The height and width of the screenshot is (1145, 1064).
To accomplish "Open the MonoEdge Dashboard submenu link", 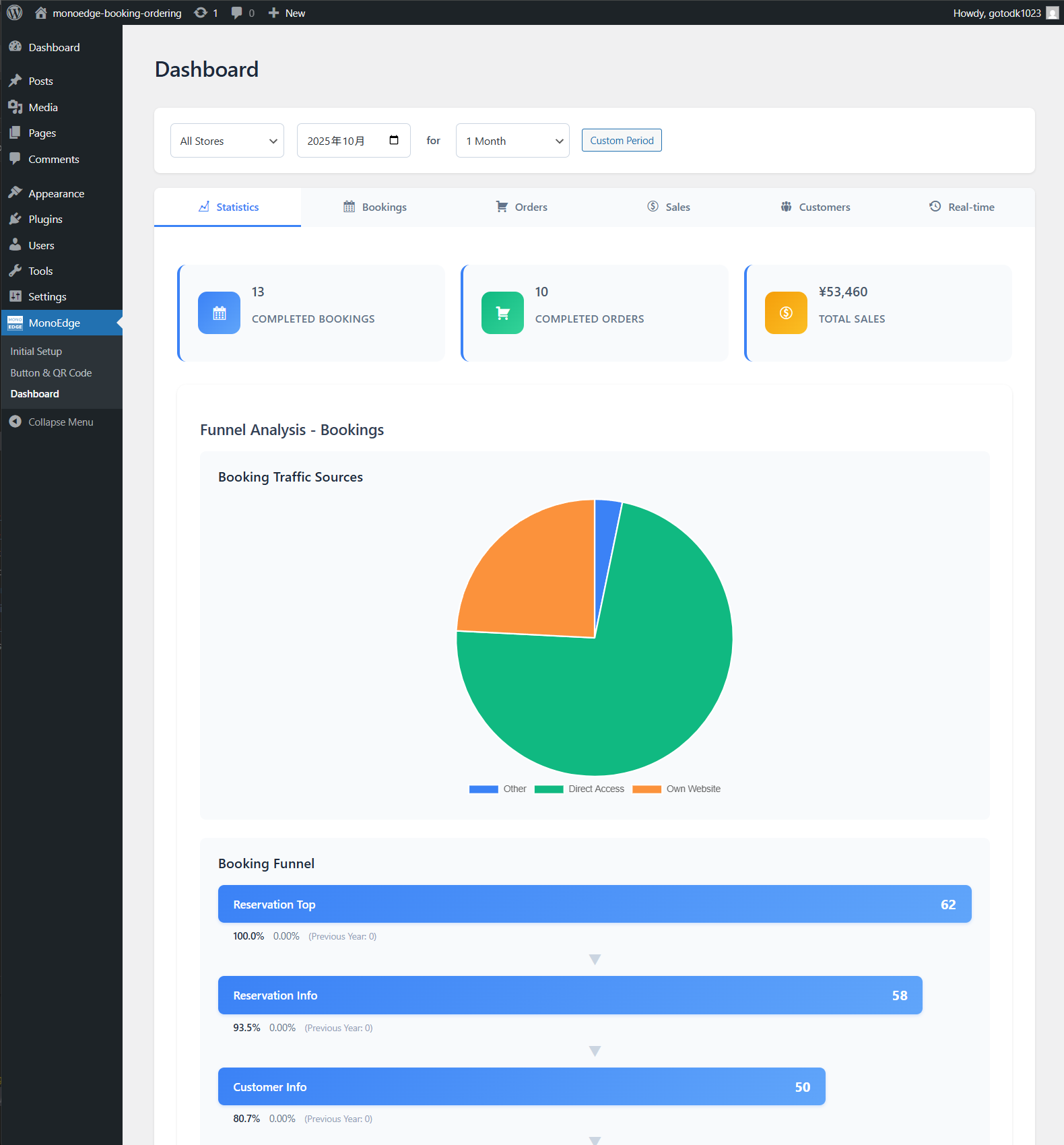I will pos(35,394).
